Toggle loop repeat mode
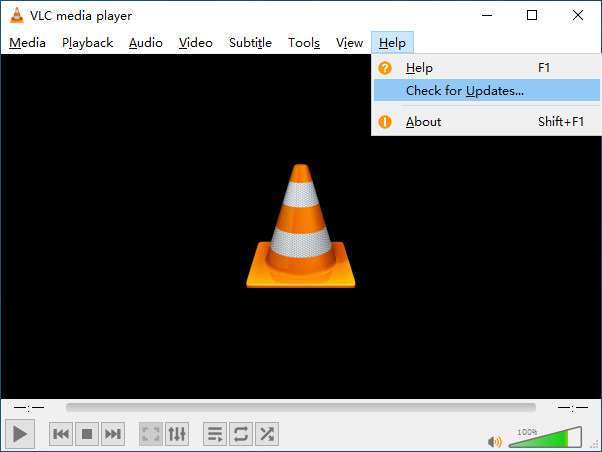Screen dimensions: 602x452 [241, 434]
